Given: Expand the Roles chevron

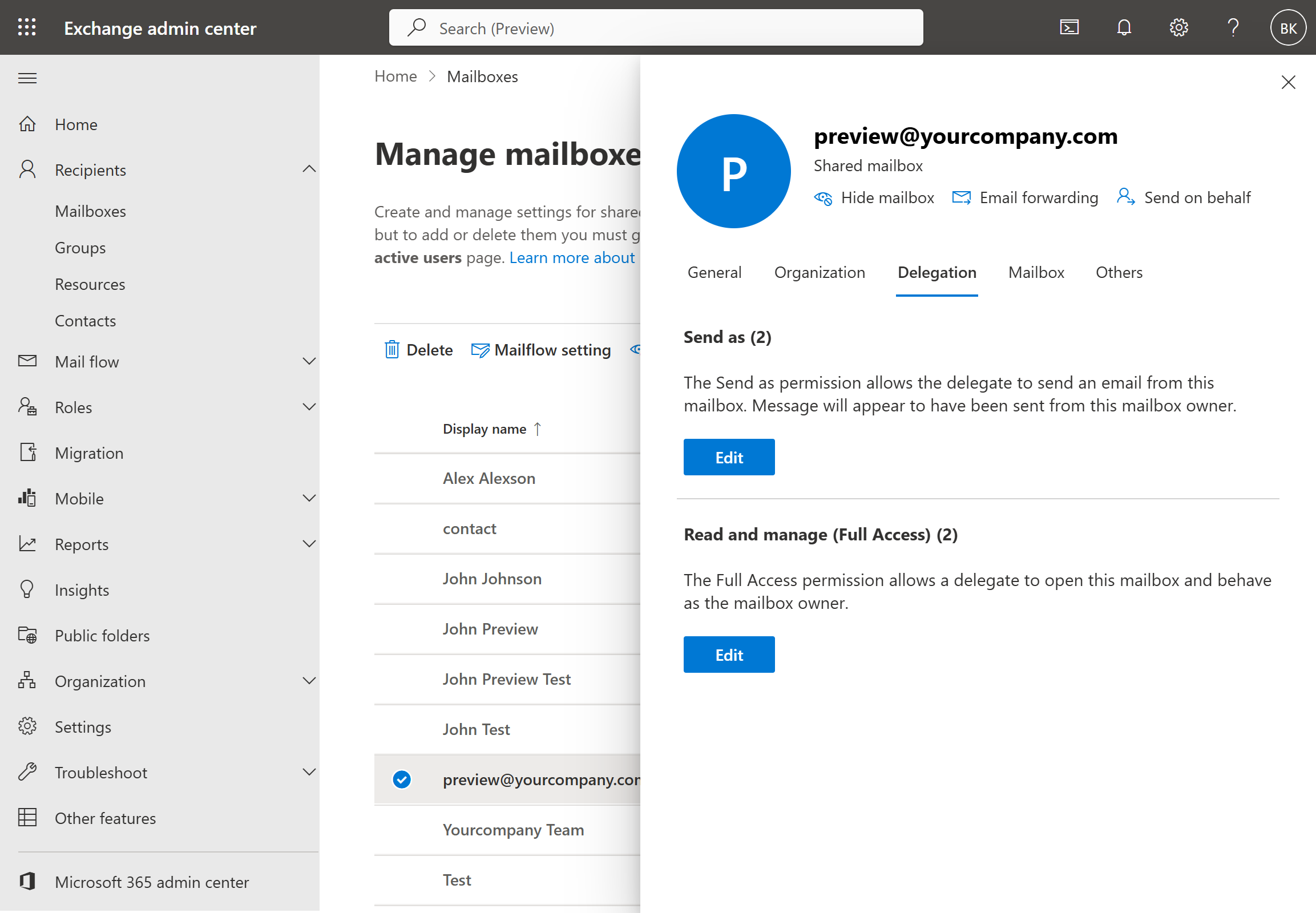Looking at the screenshot, I should point(309,407).
